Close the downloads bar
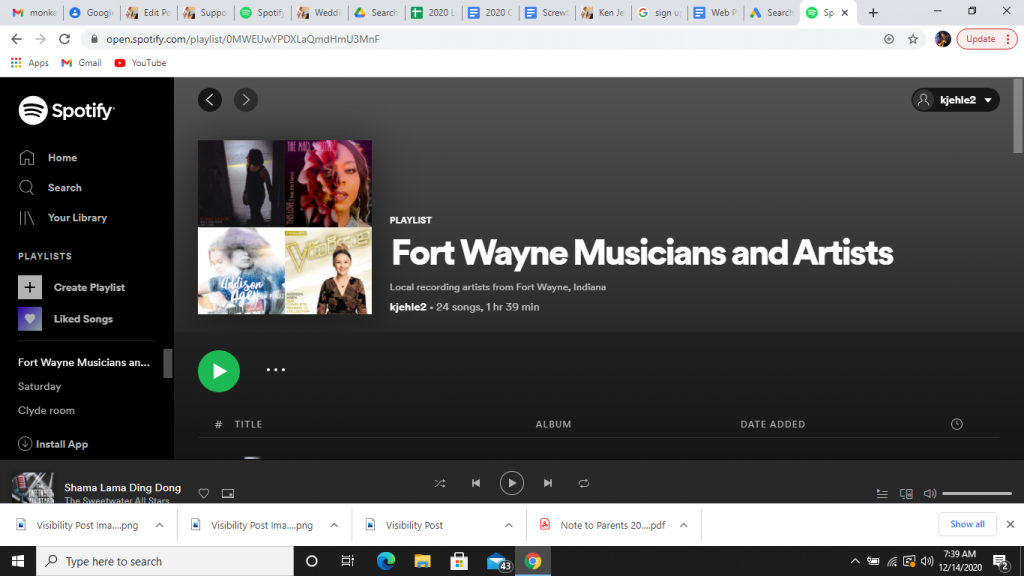Image resolution: width=1024 pixels, height=576 pixels. coord(1010,524)
